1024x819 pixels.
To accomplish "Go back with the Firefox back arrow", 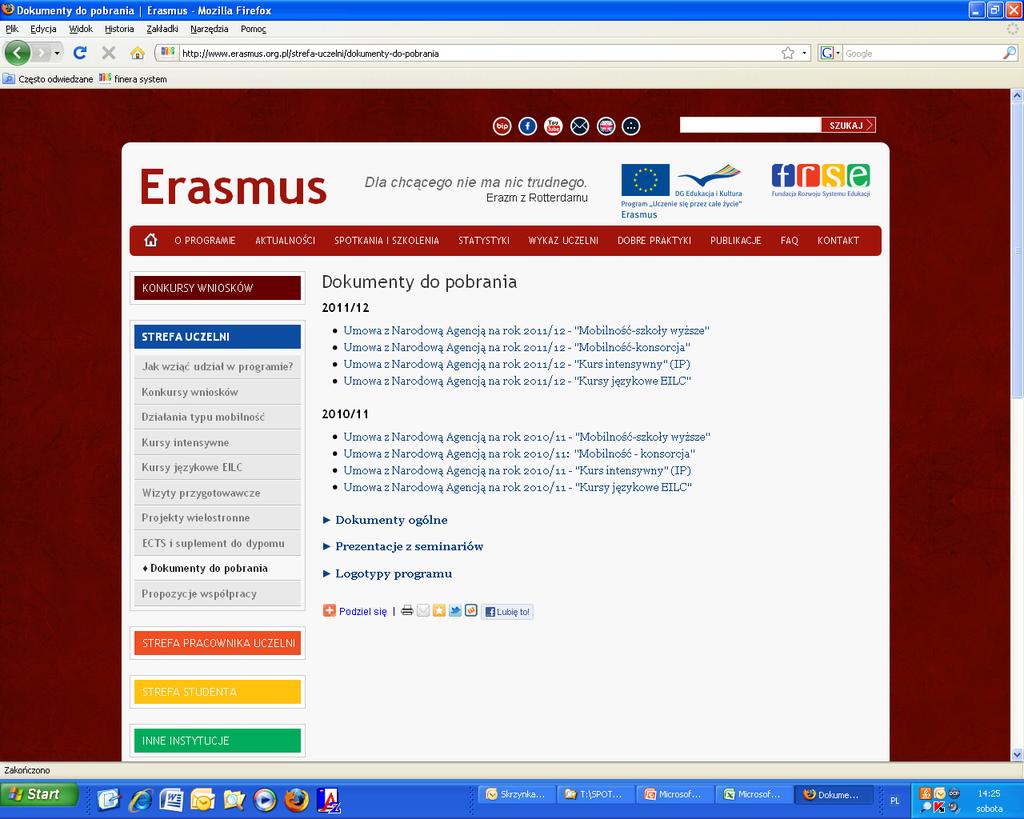I will point(18,53).
